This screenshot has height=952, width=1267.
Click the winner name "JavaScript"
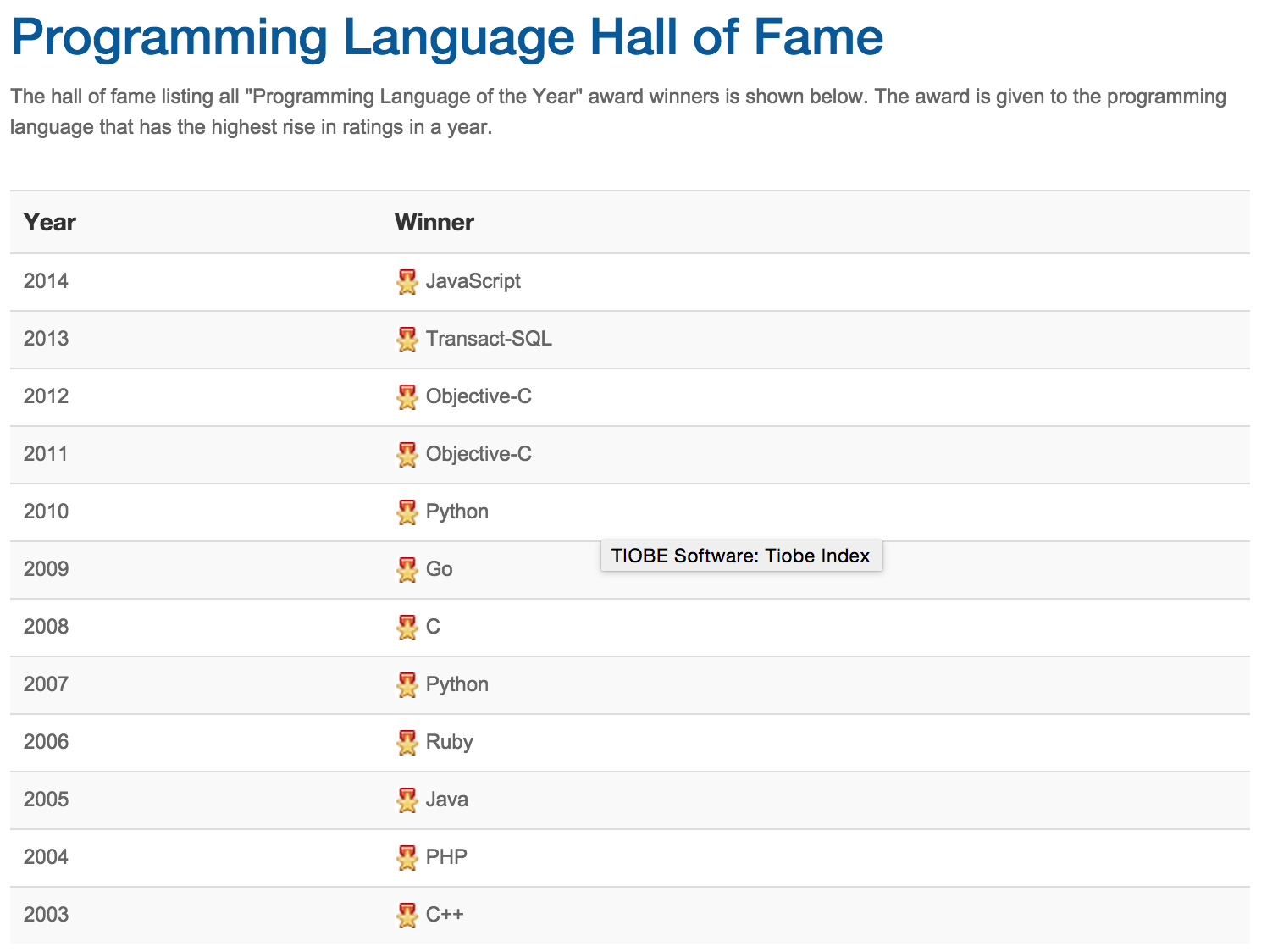click(473, 282)
